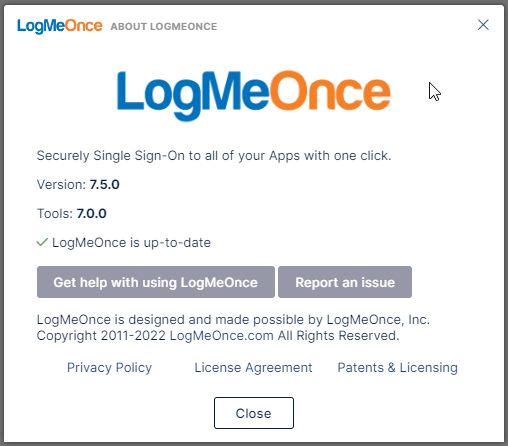508x446 pixels.
Task: Open the Privacy Policy link
Action: click(109, 368)
